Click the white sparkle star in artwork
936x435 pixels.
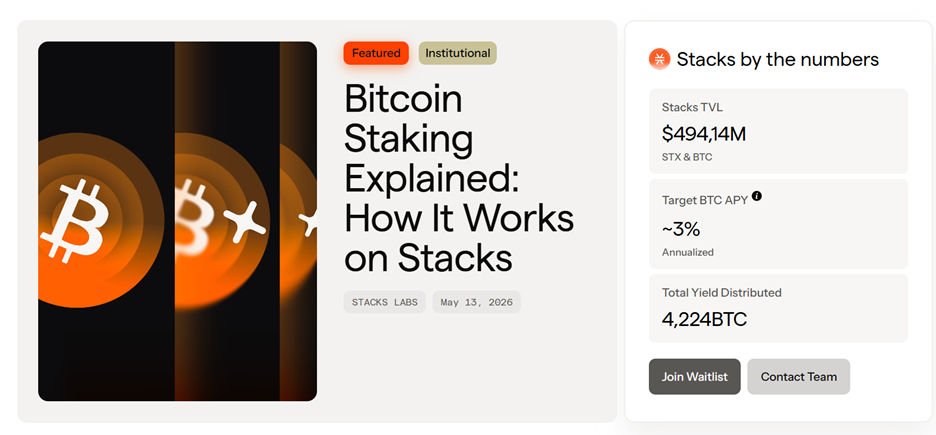point(244,221)
